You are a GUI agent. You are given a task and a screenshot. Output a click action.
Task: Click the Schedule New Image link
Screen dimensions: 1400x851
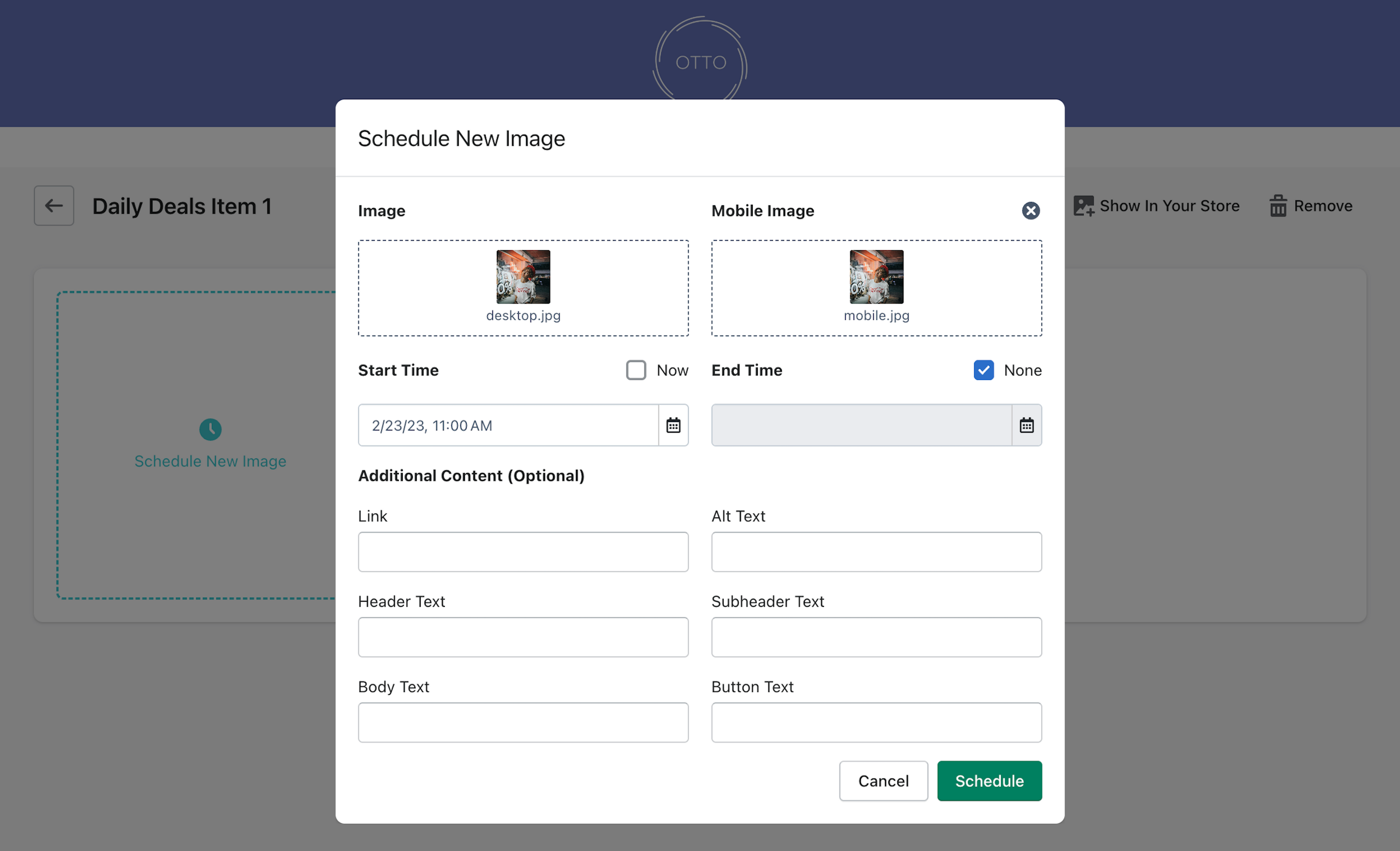tap(210, 461)
